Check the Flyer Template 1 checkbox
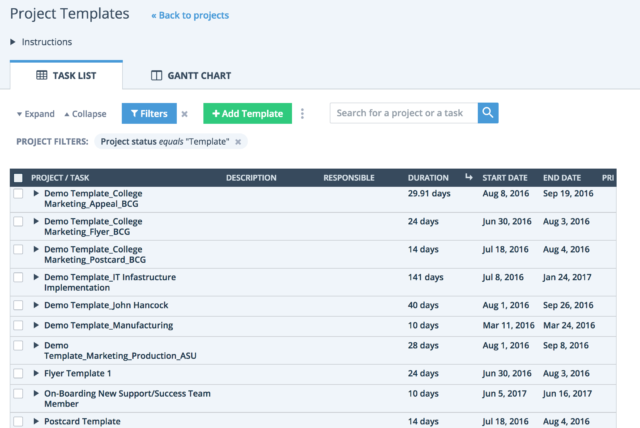This screenshot has width=640, height=428. coord(18,373)
